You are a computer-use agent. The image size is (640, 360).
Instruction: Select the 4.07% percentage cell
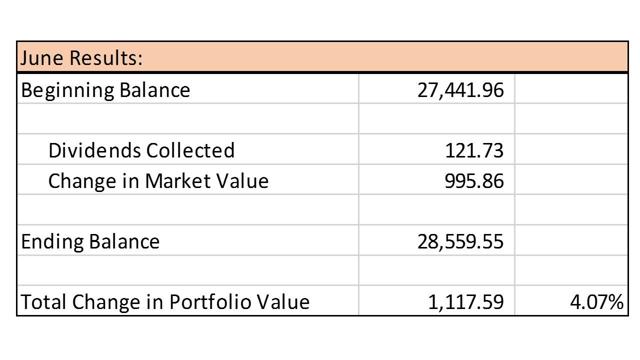[571, 300]
